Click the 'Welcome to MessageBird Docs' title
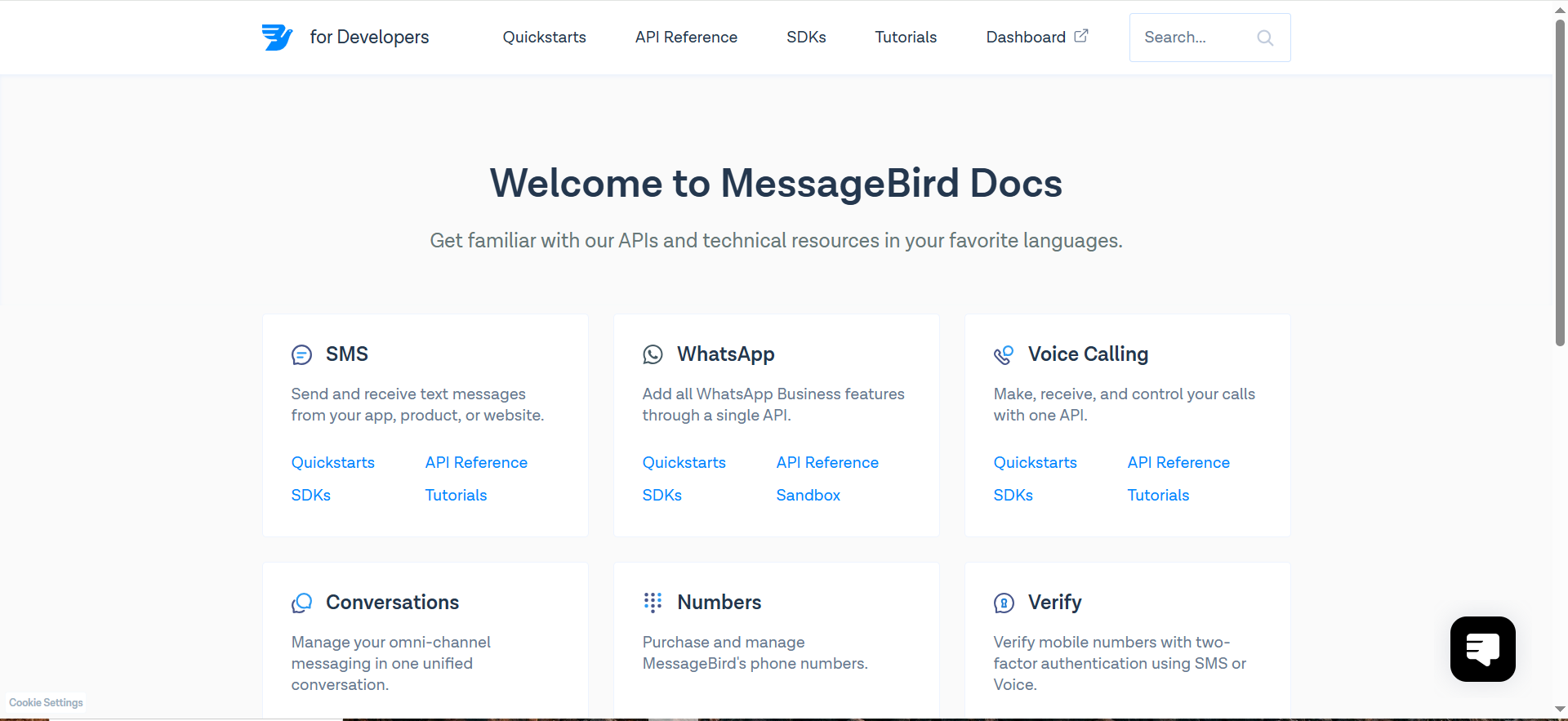The width and height of the screenshot is (1568, 721). click(x=776, y=183)
